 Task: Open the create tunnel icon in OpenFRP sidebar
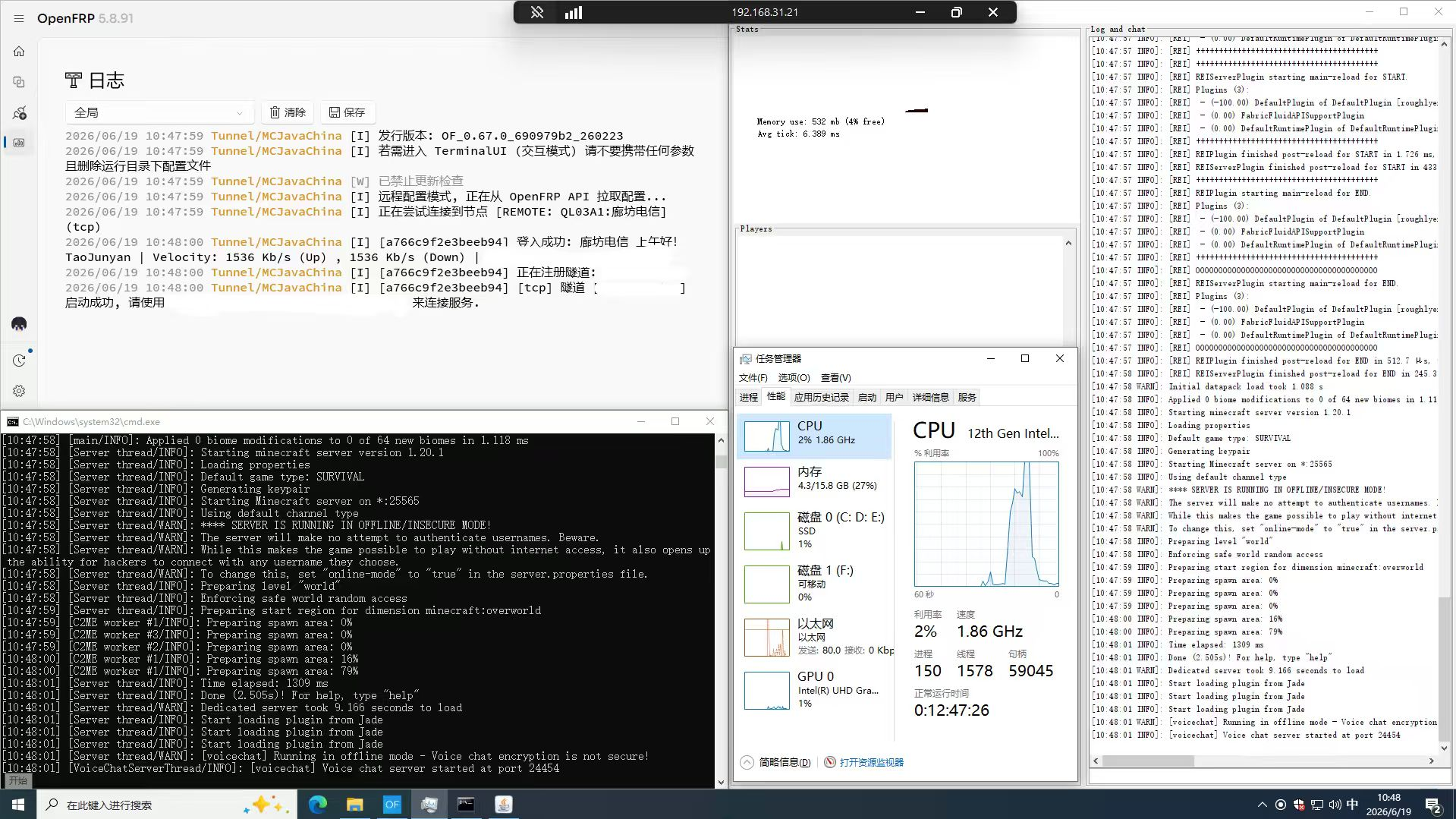[19, 113]
